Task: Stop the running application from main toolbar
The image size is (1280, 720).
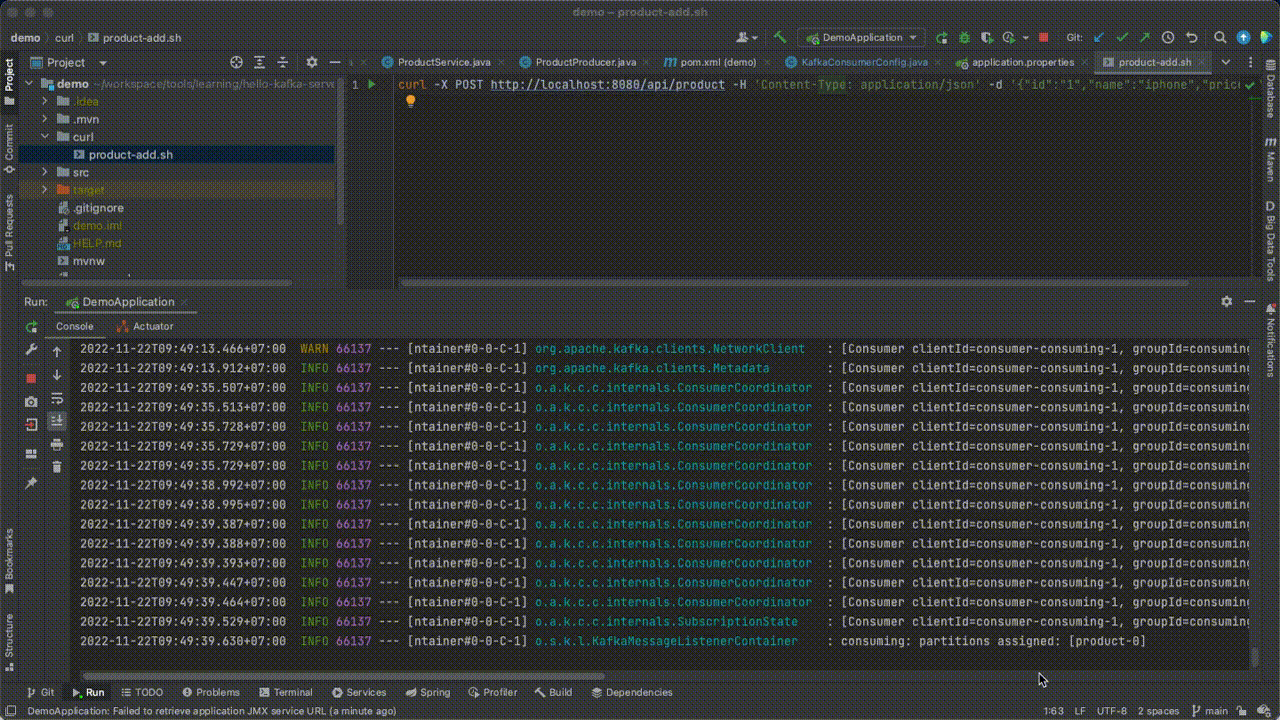Action: tap(1043, 37)
